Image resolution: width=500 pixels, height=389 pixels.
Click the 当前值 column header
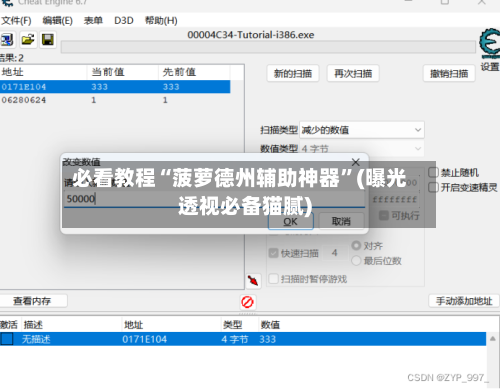point(123,72)
